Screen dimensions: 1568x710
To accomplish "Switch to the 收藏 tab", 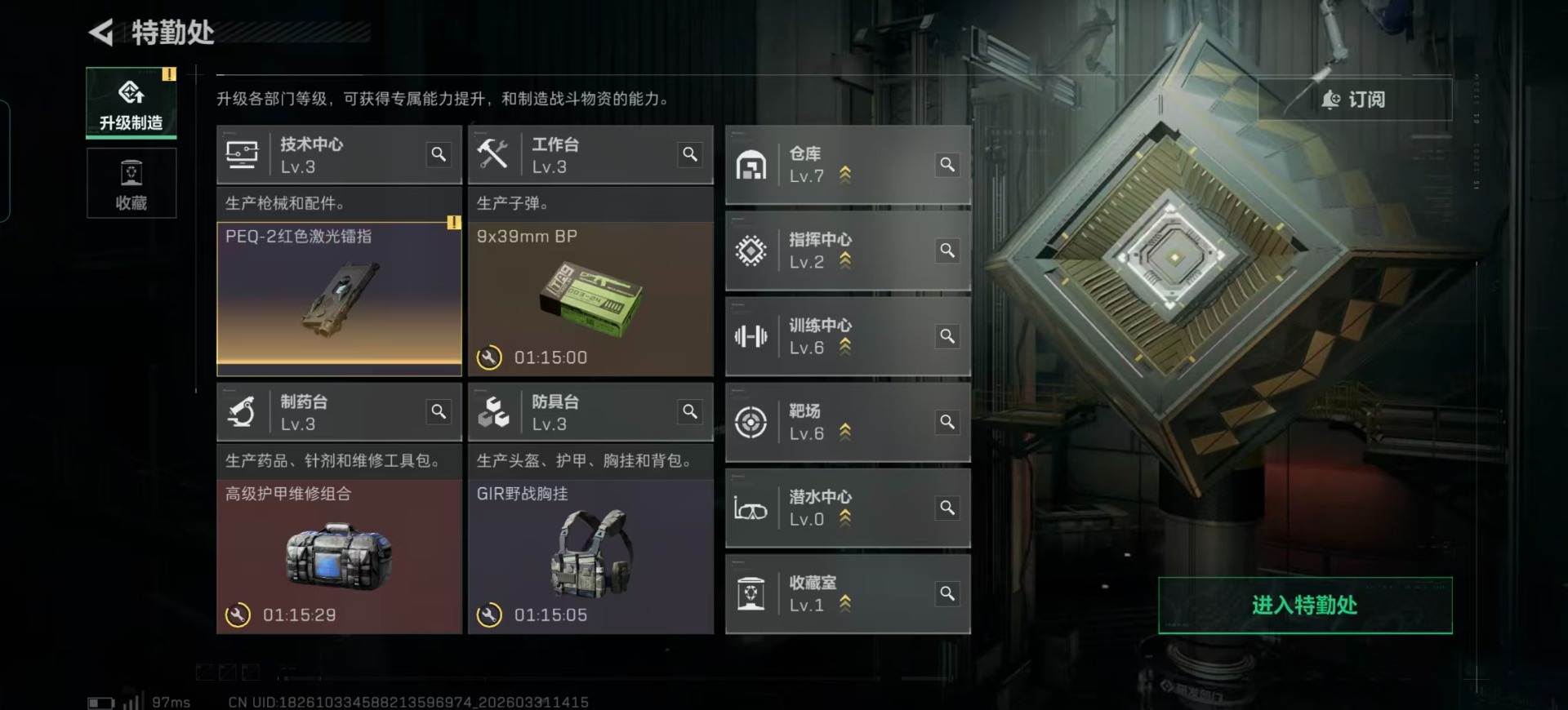I will (131, 183).
